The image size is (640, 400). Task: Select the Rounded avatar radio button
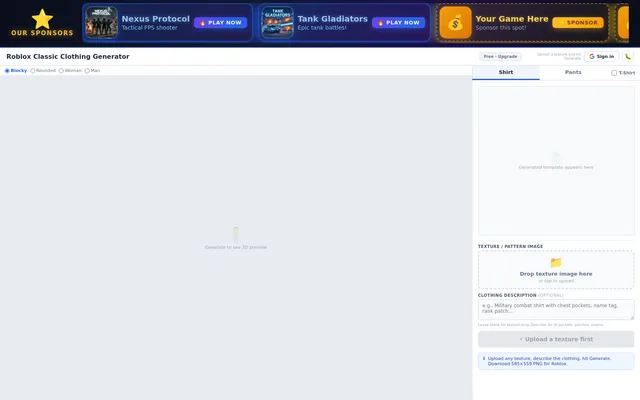[x=33, y=71]
